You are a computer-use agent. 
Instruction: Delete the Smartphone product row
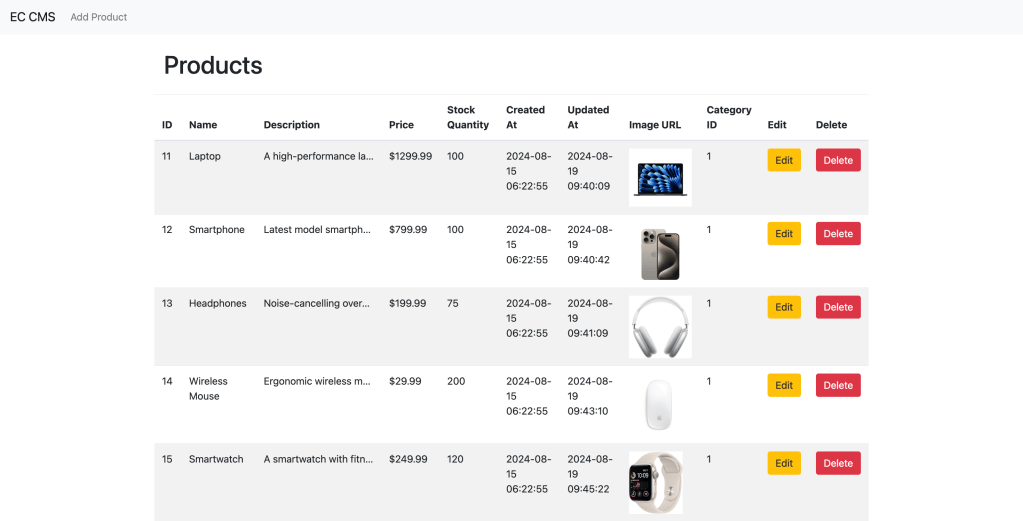(x=838, y=234)
